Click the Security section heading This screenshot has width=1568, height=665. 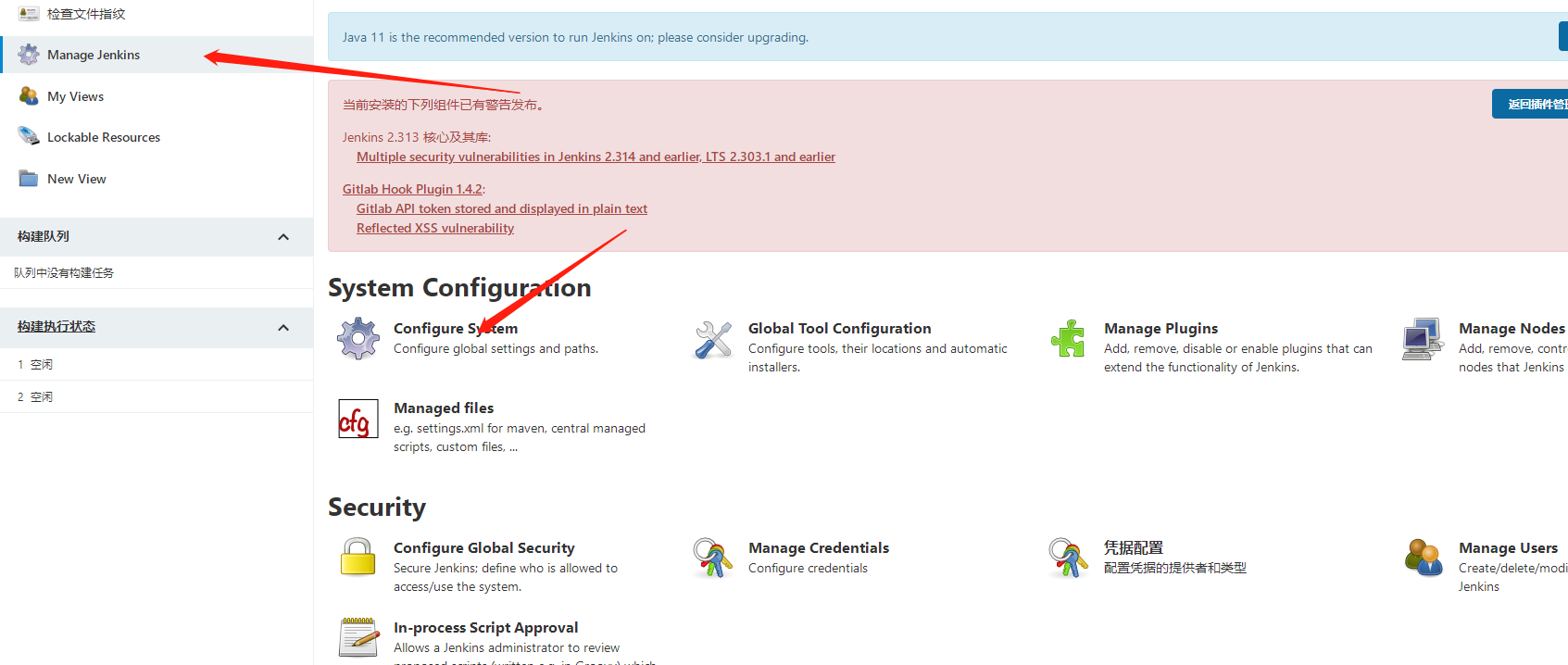coord(377,507)
